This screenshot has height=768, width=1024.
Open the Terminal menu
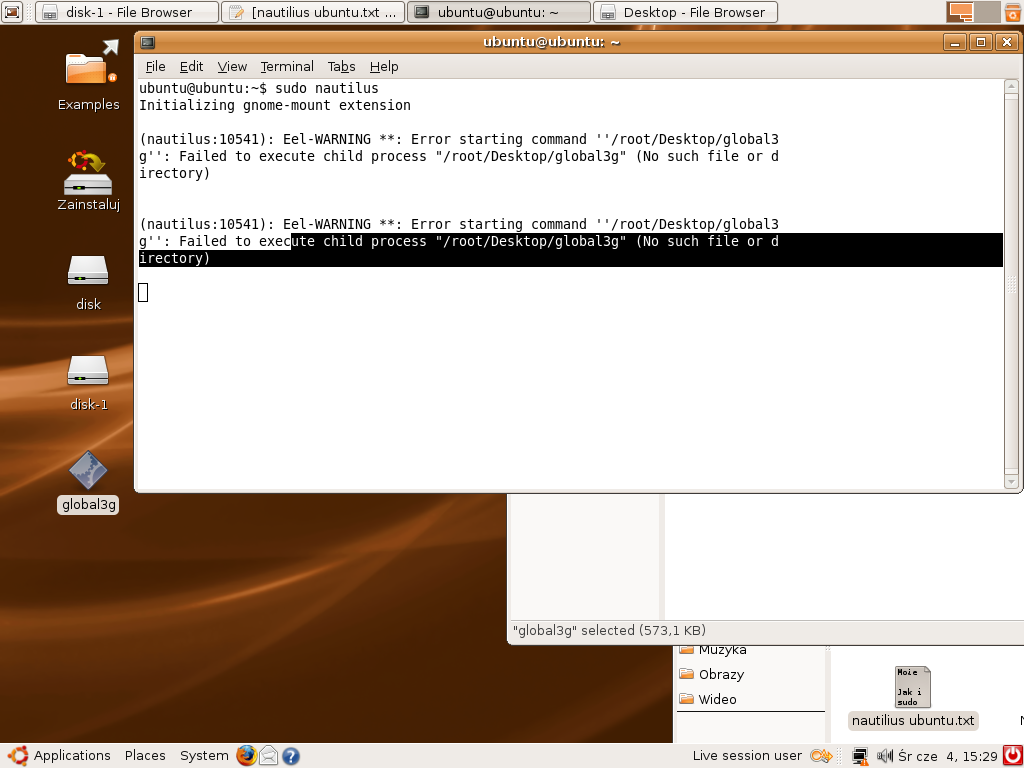(287, 67)
